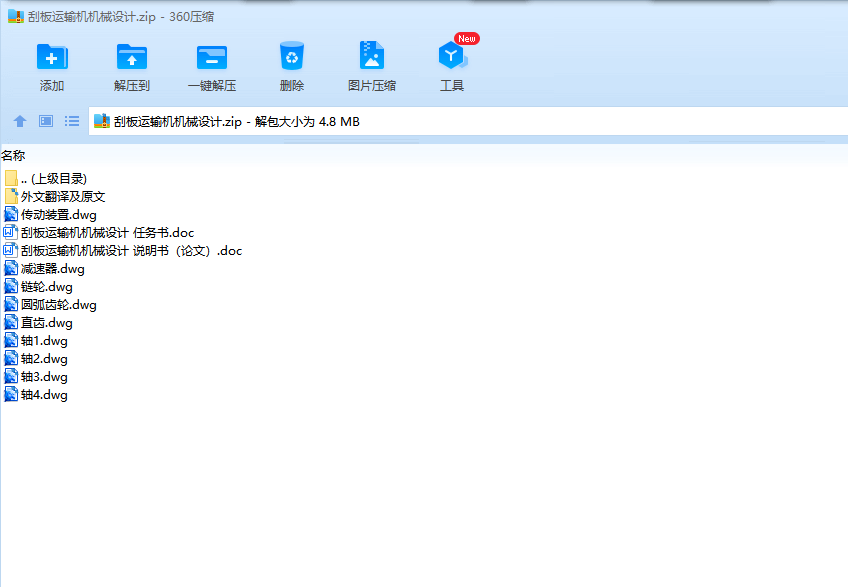
Task: Switch to list view icon
Action: coord(72,121)
